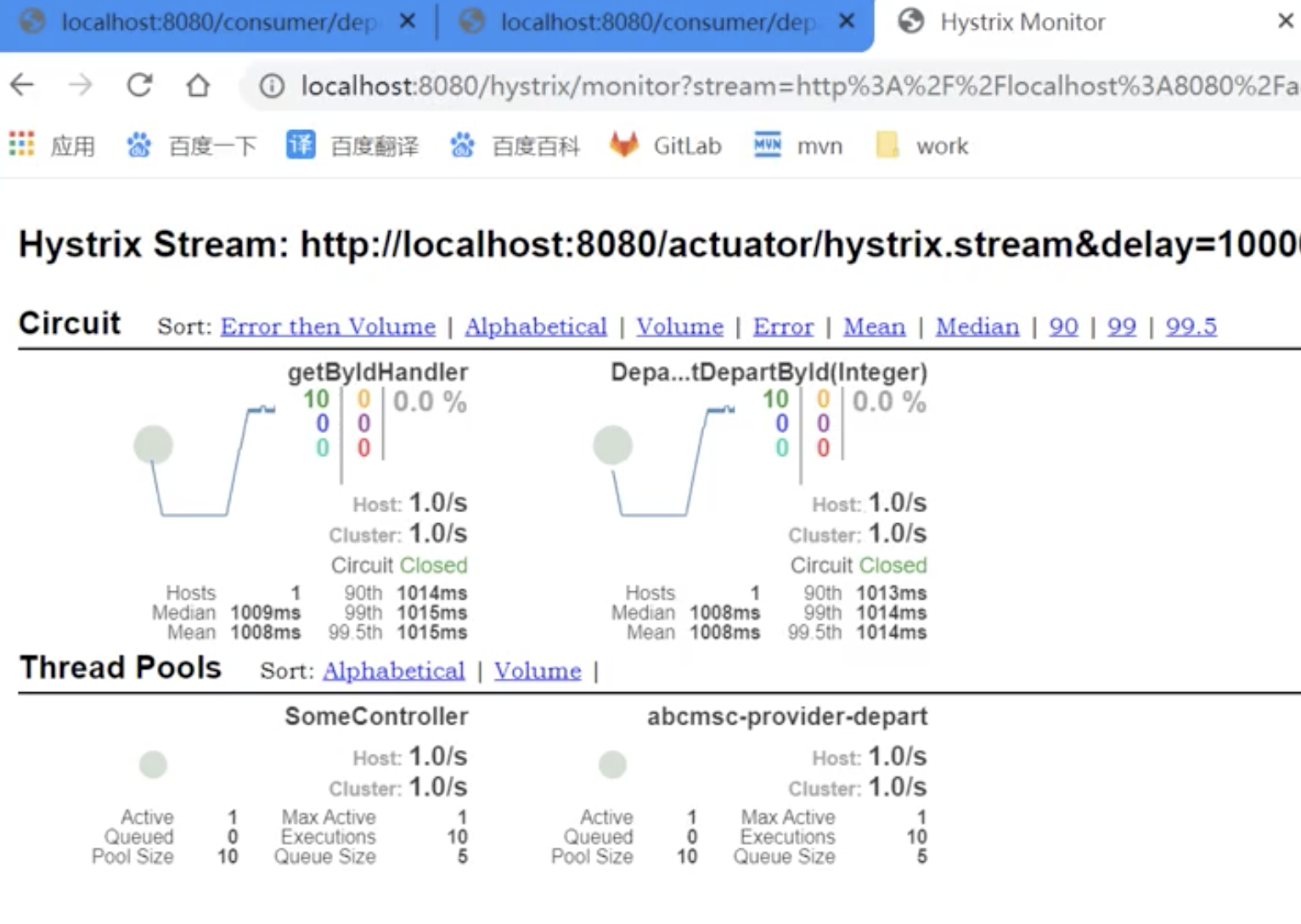Go to browser home page icon
The width and height of the screenshot is (1301, 924).
198,85
